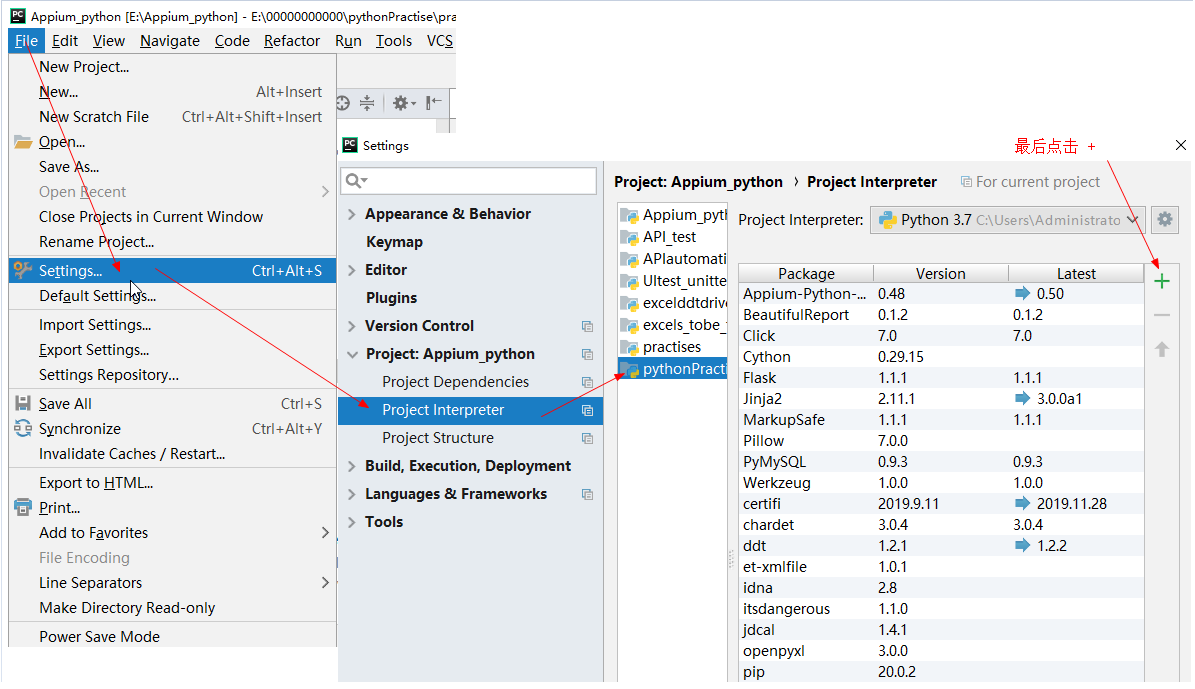Click the green plus to install a package

(1161, 281)
